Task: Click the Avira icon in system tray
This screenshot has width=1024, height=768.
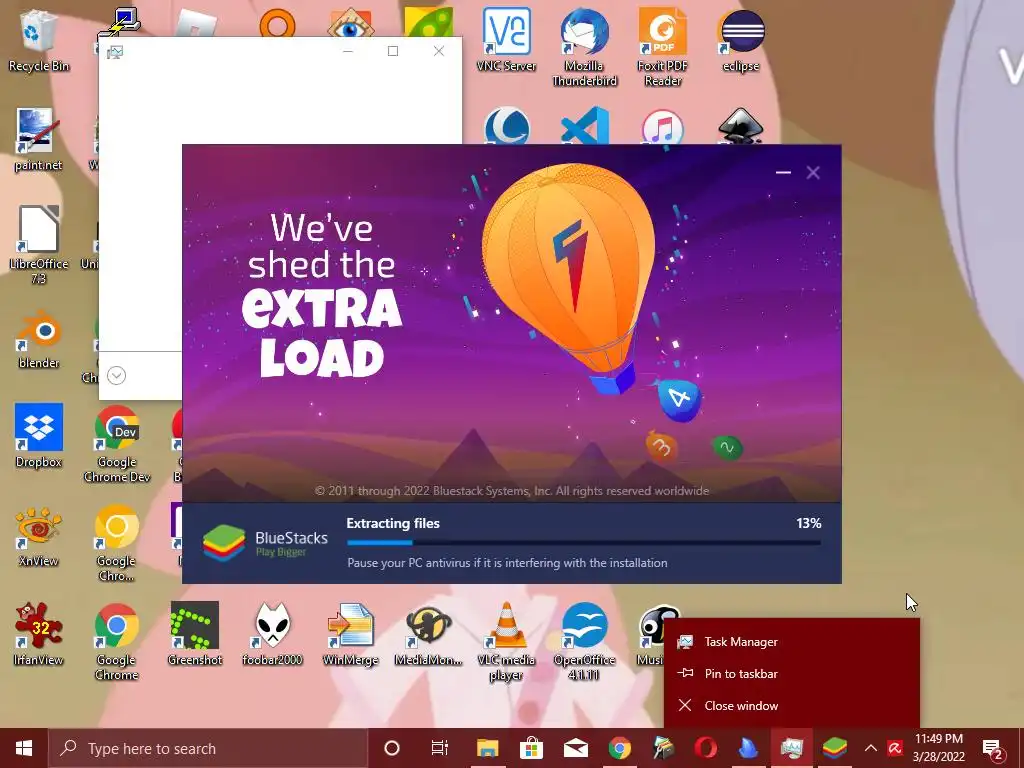Action: [x=895, y=748]
